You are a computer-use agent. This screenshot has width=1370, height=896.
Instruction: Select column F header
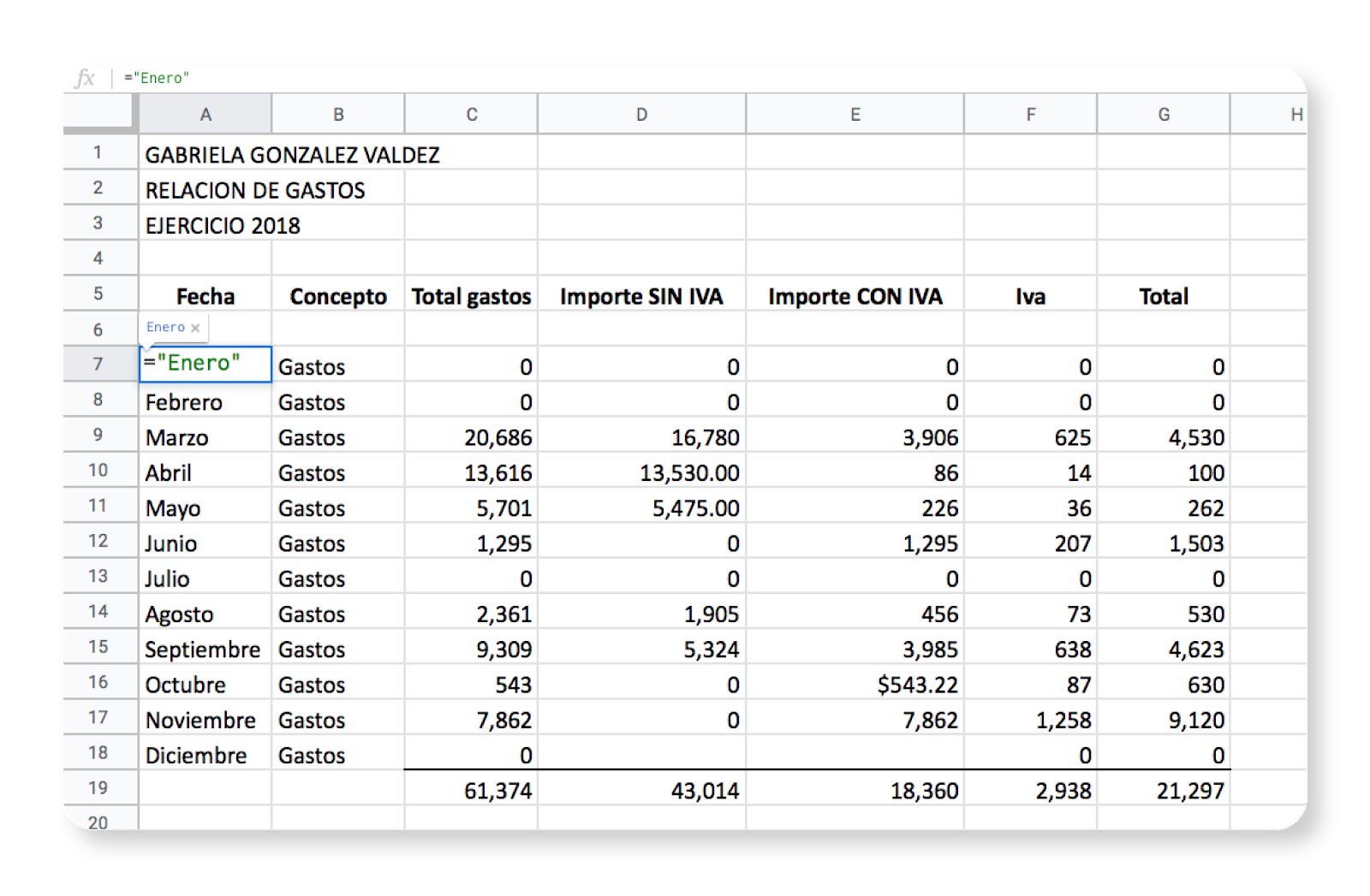point(1030,115)
